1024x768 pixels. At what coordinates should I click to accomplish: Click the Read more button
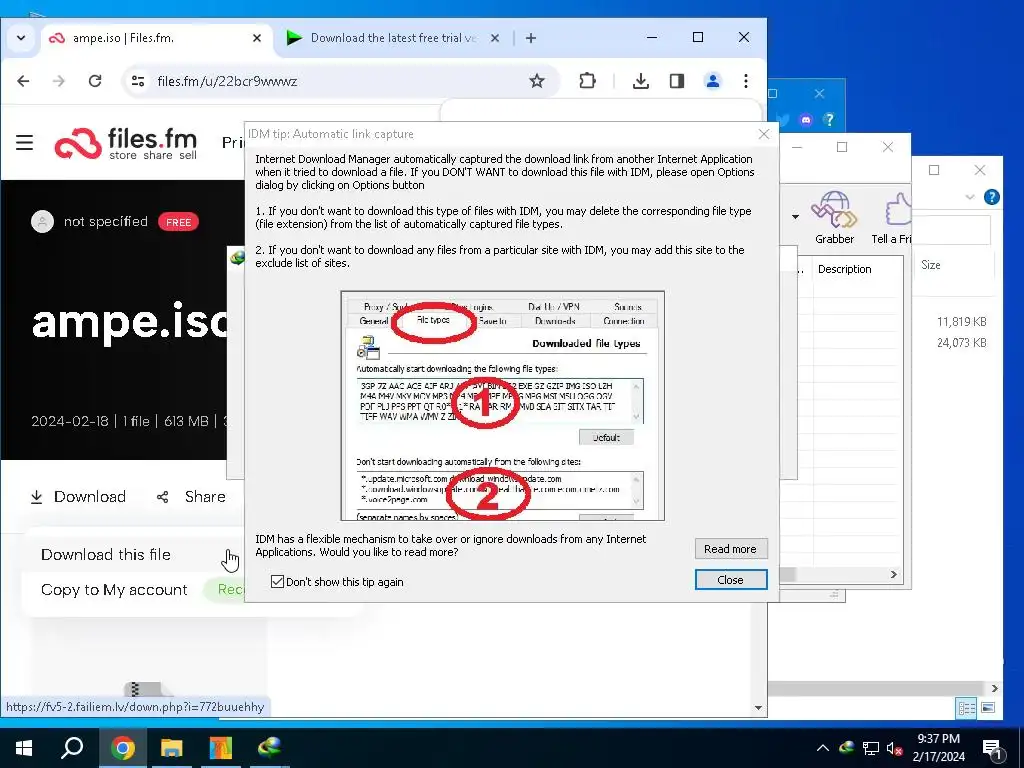tap(730, 549)
